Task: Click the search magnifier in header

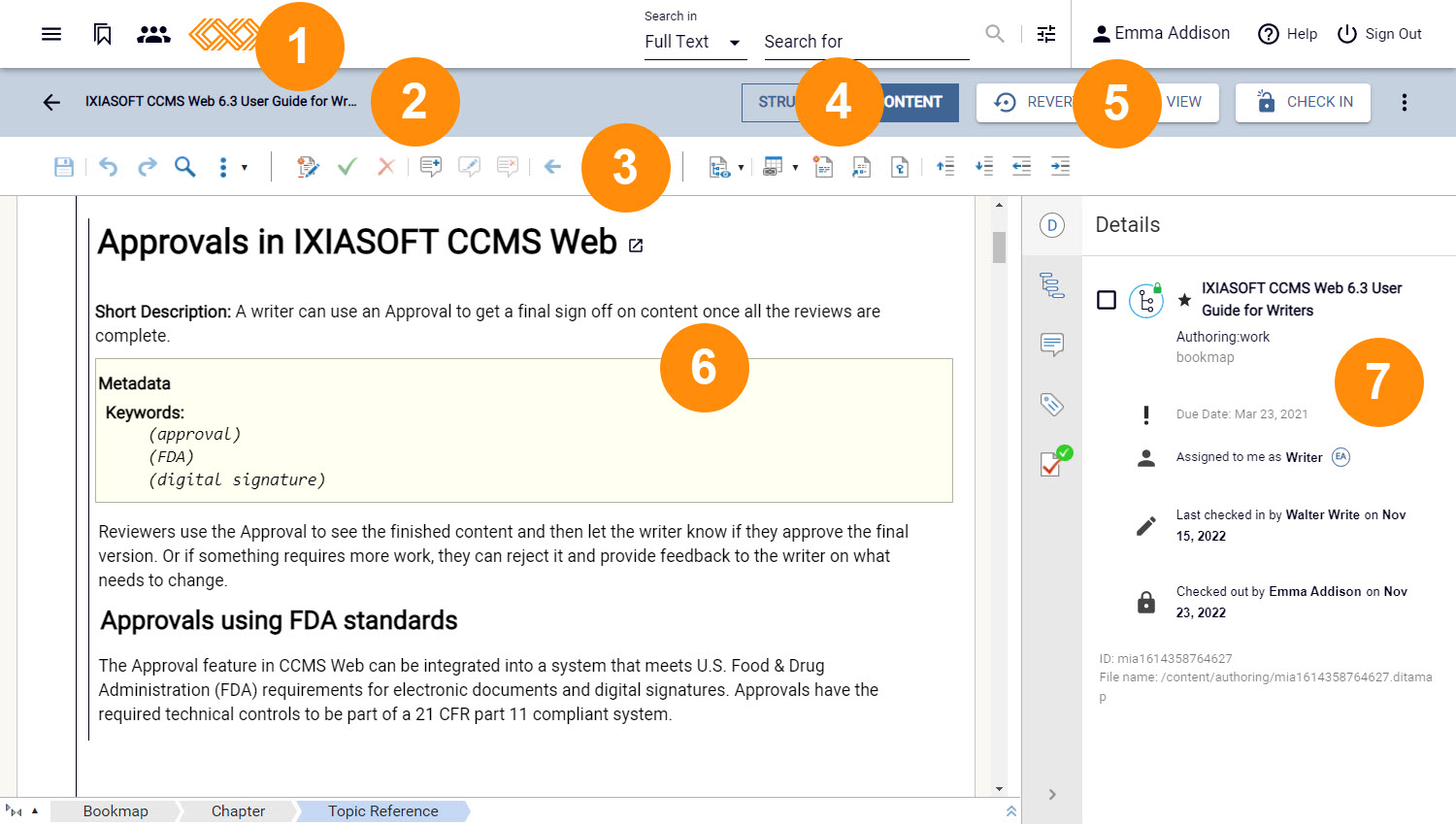Action: point(995,34)
